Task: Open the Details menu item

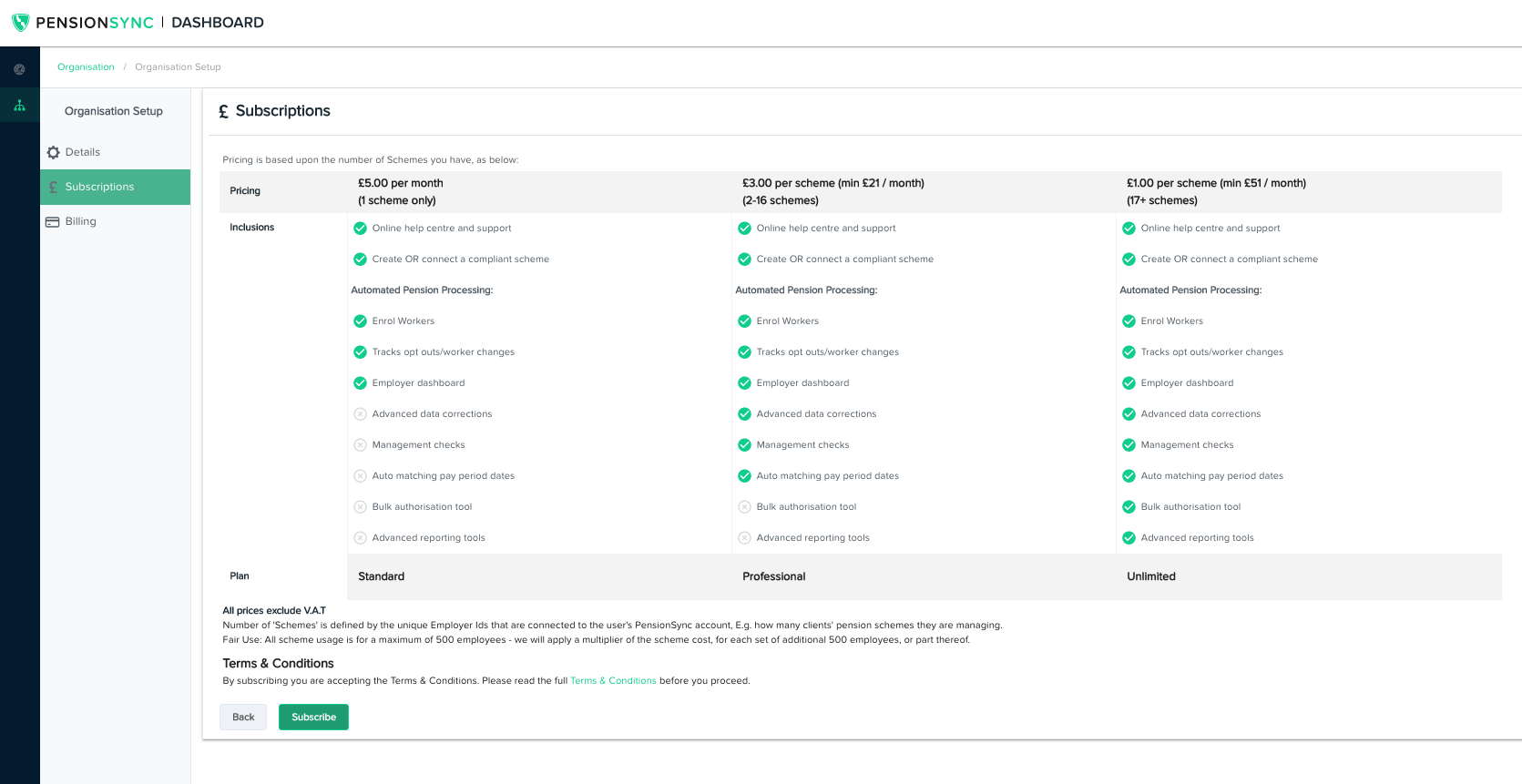Action: (83, 152)
